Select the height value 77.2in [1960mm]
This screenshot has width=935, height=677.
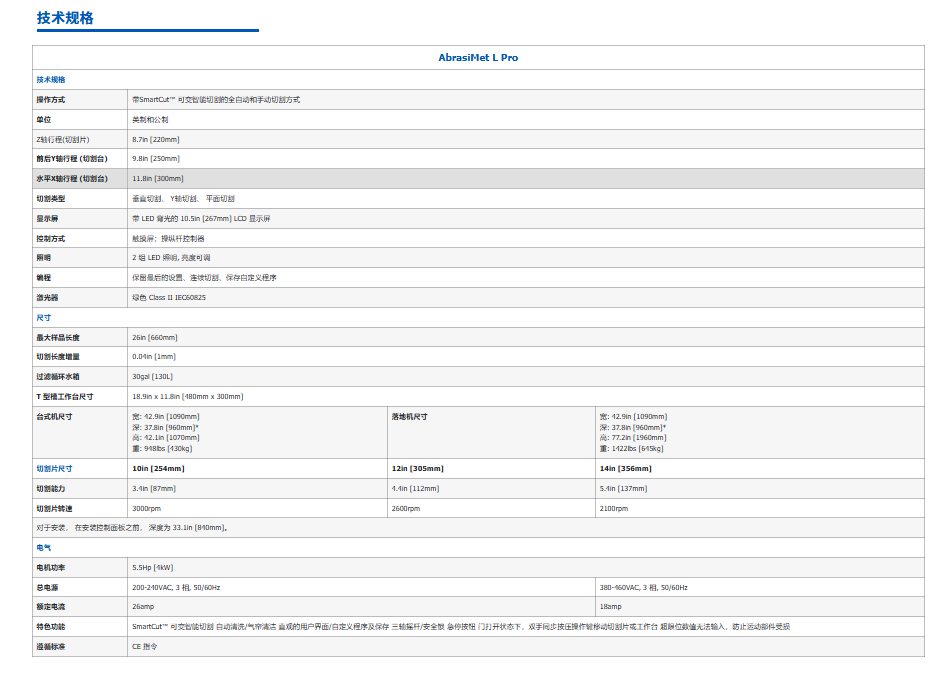pos(633,438)
